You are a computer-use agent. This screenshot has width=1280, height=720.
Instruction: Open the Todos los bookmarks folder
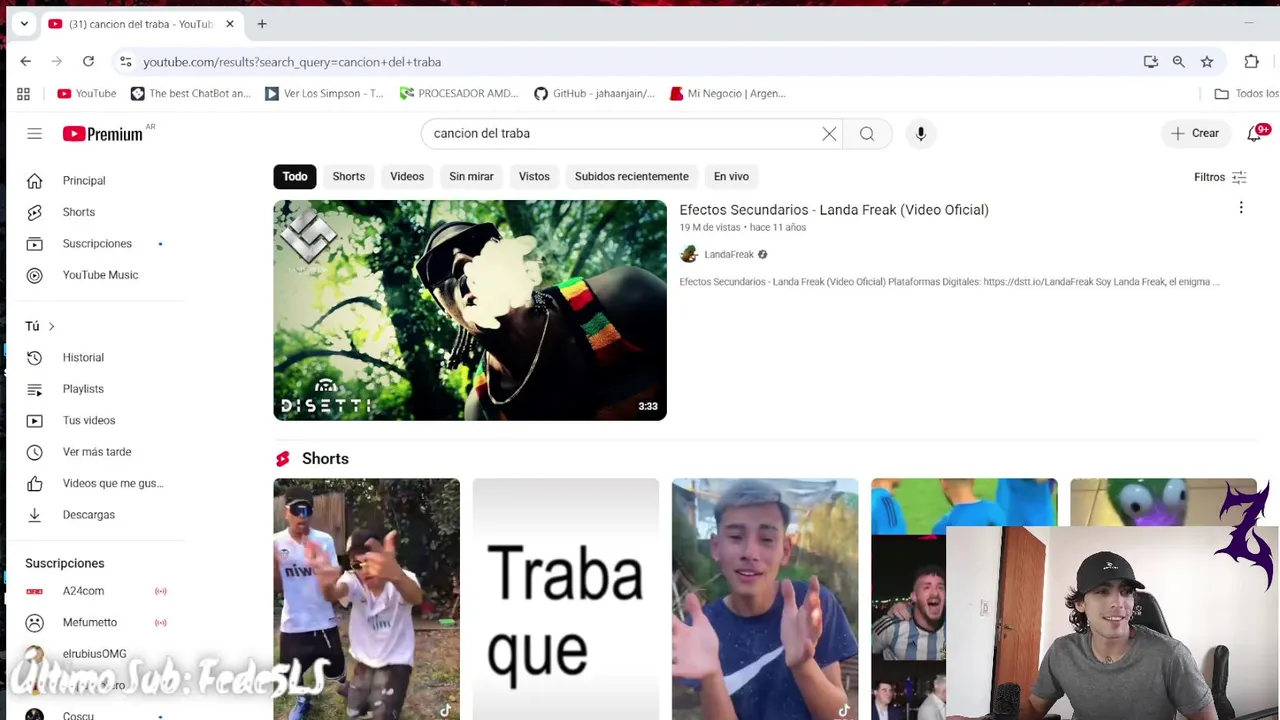click(1246, 94)
